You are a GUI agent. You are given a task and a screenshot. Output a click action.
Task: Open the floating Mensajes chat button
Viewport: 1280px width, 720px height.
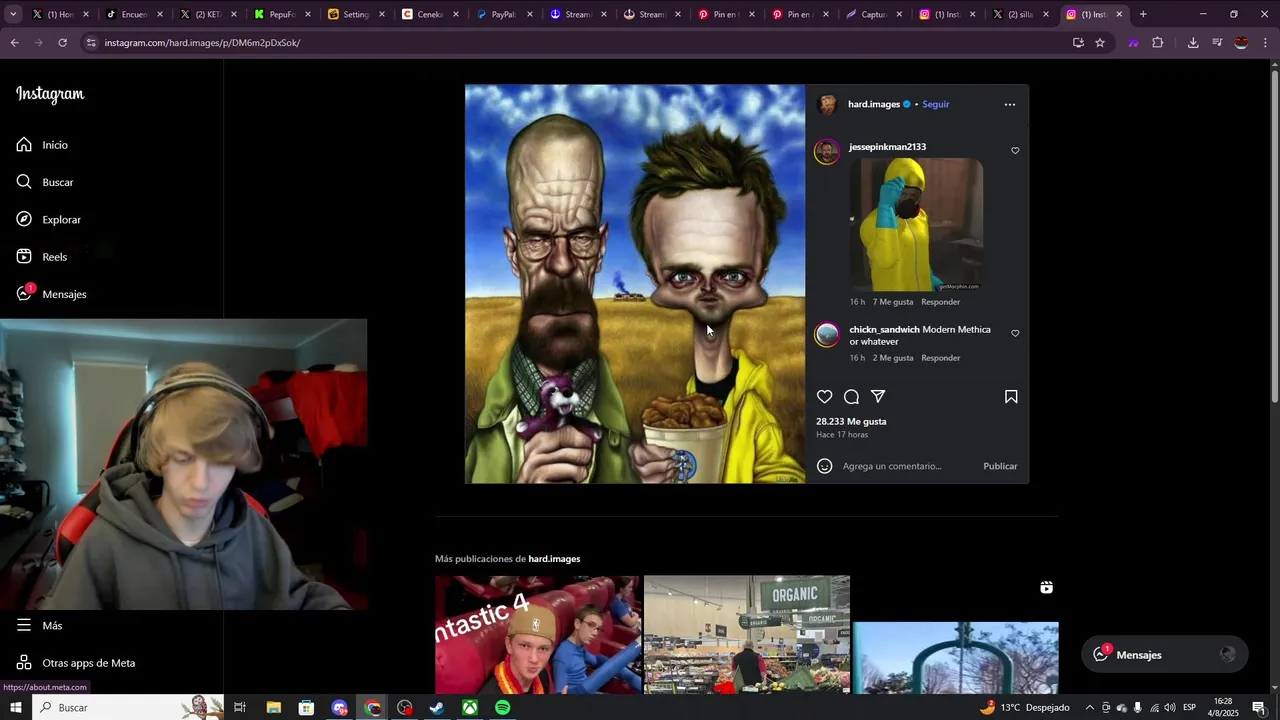click(x=1164, y=654)
